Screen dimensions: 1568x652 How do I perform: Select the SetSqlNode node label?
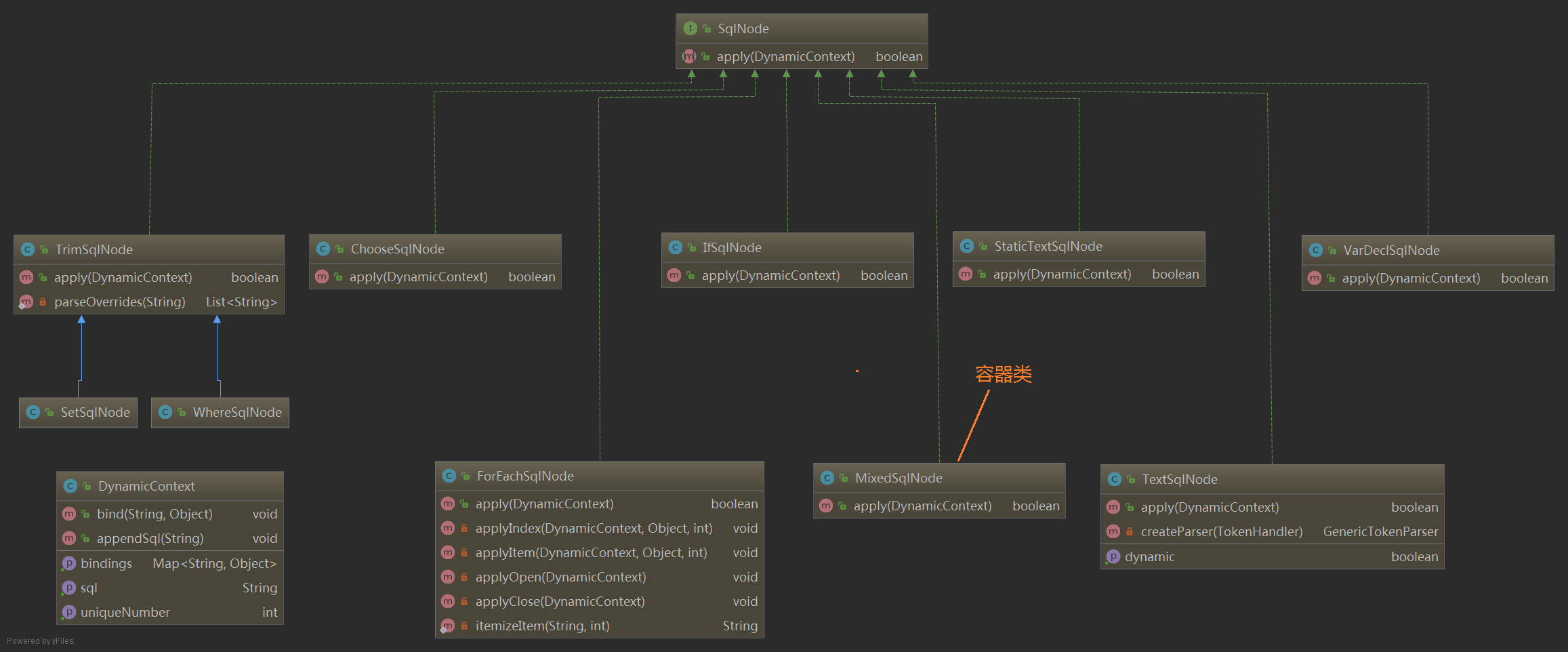coord(96,412)
